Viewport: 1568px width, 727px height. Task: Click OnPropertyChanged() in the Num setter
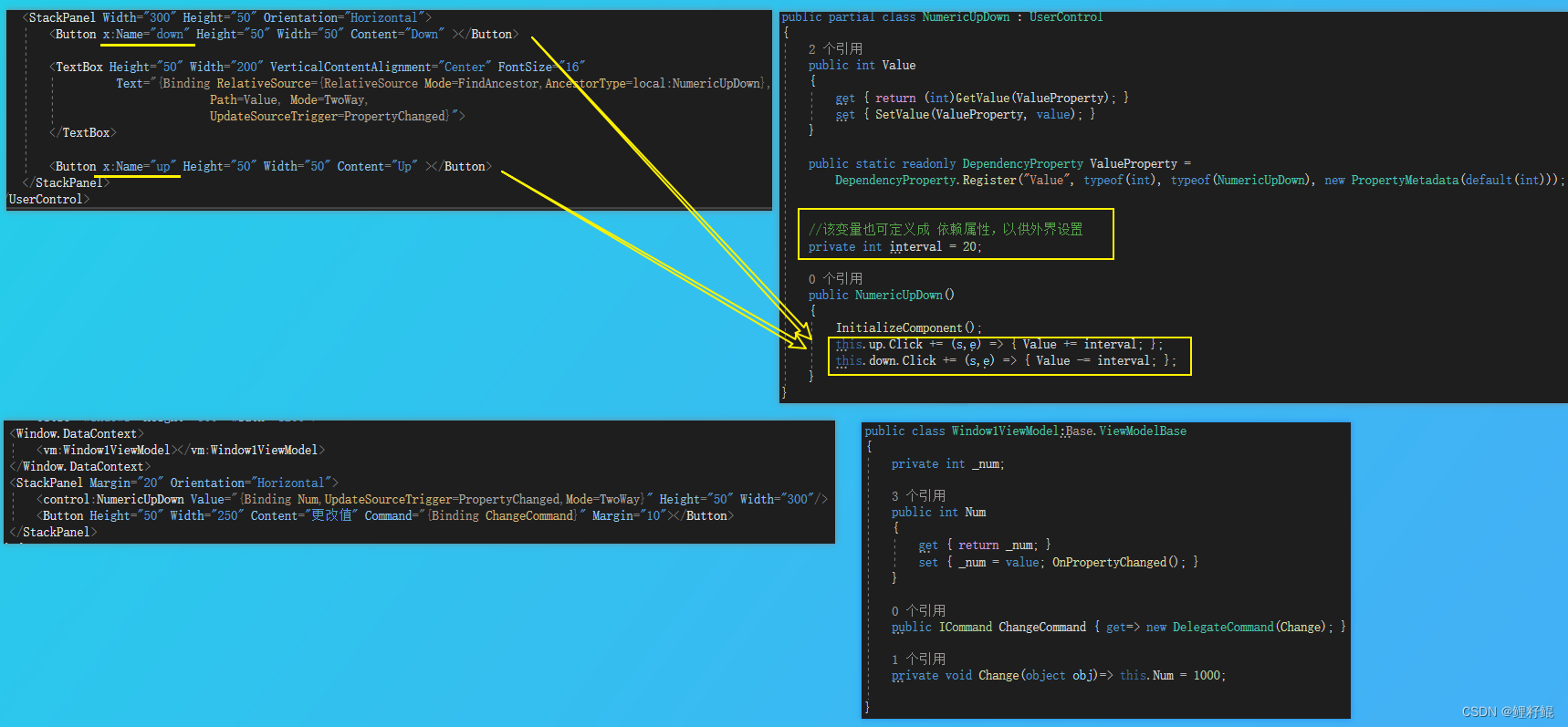pos(1115,562)
